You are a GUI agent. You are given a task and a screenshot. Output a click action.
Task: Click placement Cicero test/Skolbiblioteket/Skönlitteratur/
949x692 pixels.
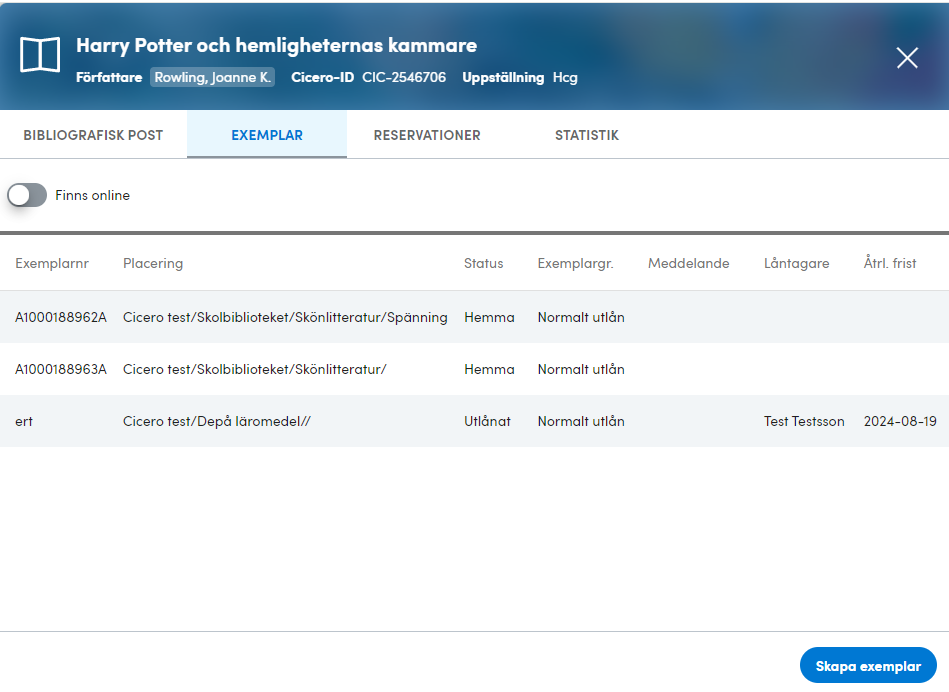click(254, 369)
